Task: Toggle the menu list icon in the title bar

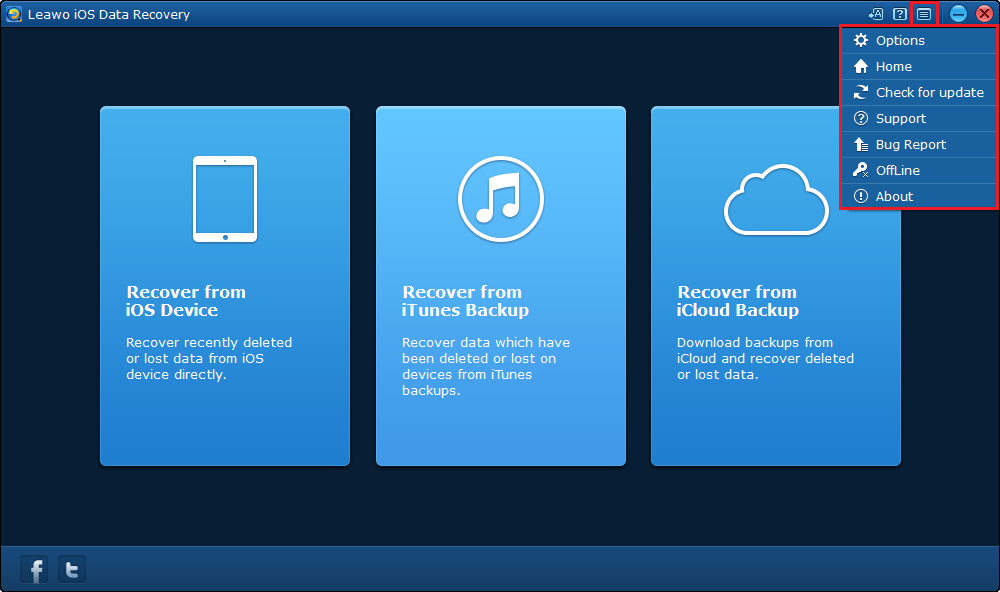Action: pyautogui.click(x=924, y=14)
